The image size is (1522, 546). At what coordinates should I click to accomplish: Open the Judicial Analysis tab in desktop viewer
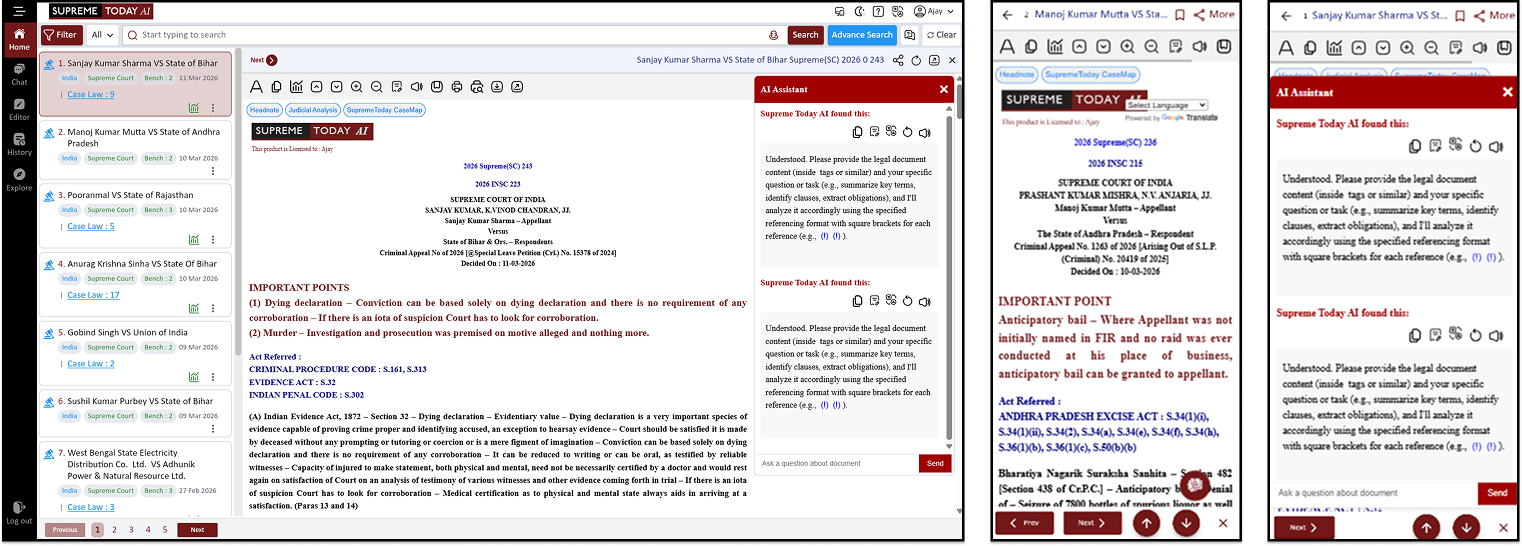point(313,110)
